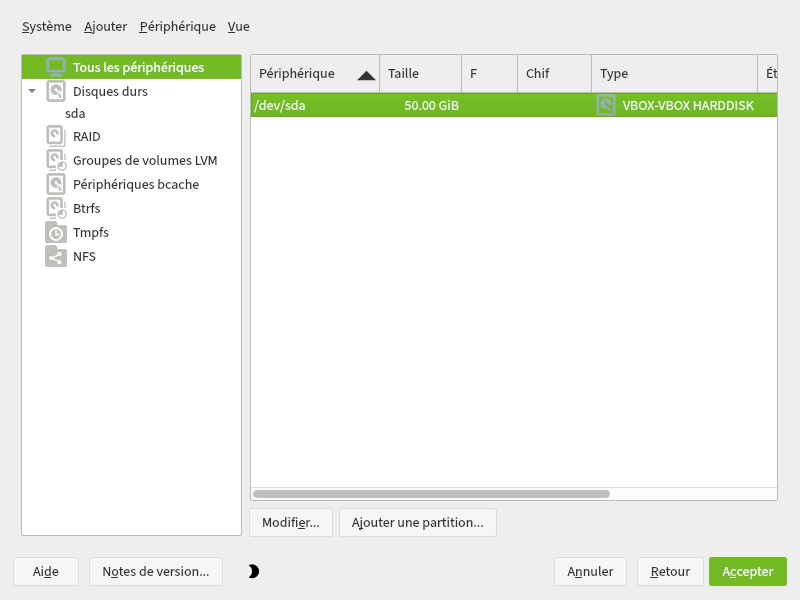Open the Périphérique menu

point(177,27)
